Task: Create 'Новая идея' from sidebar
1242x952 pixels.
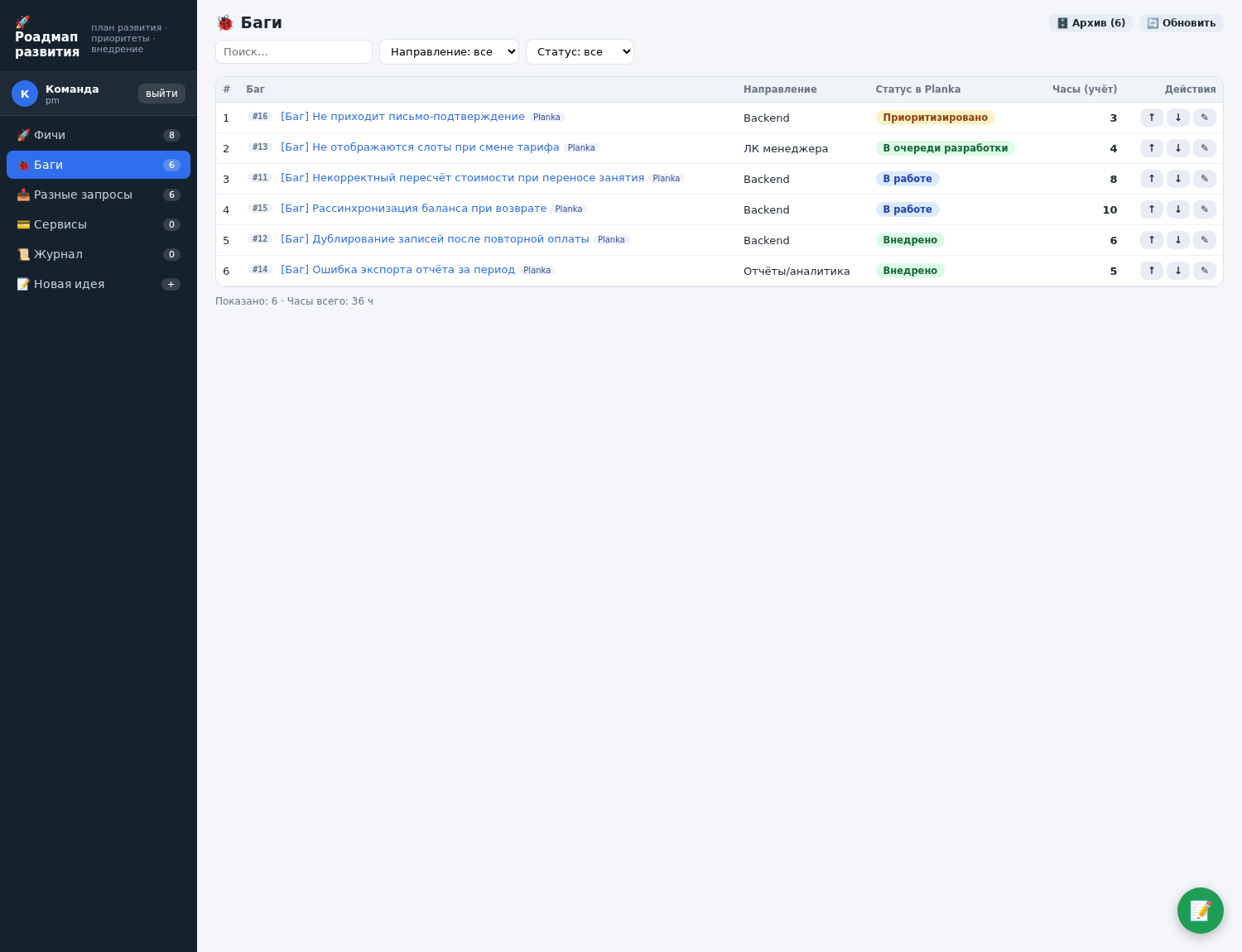Action: tap(99, 284)
